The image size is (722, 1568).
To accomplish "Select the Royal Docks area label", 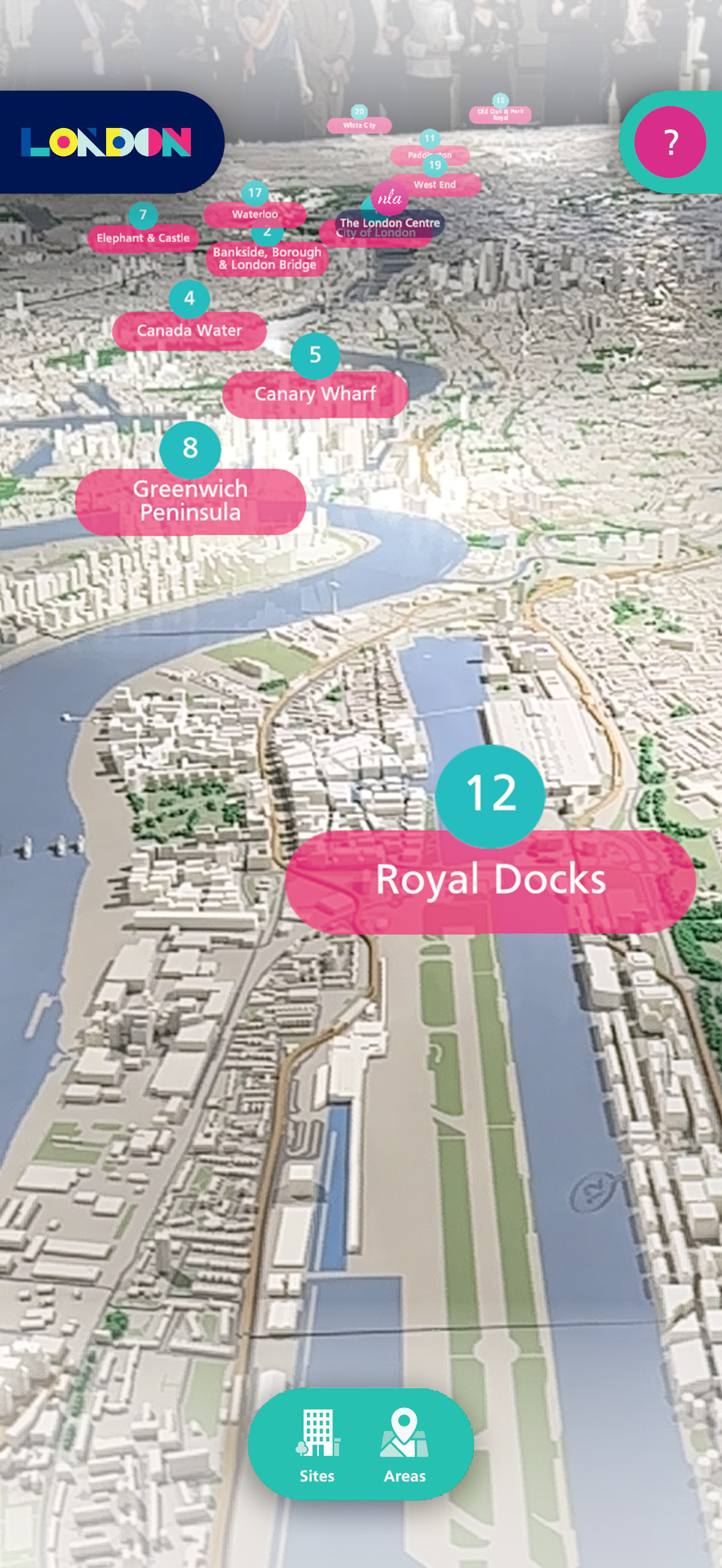I will [490, 881].
